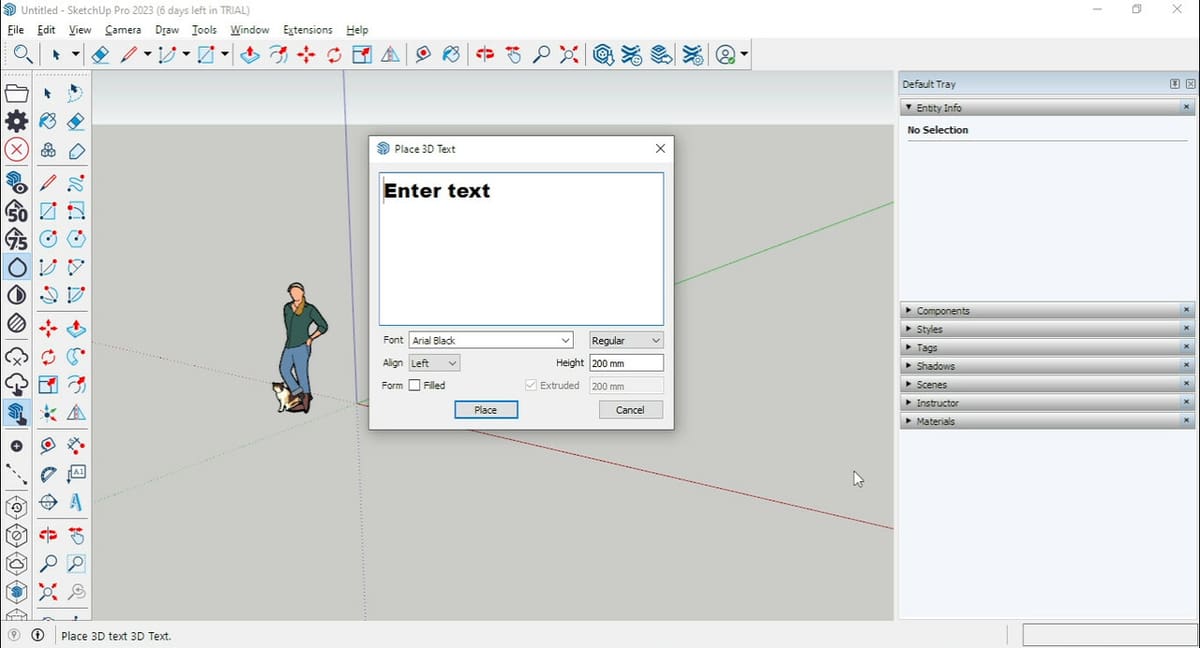Select the Lasso Select tool in left toolbar

(x=76, y=93)
